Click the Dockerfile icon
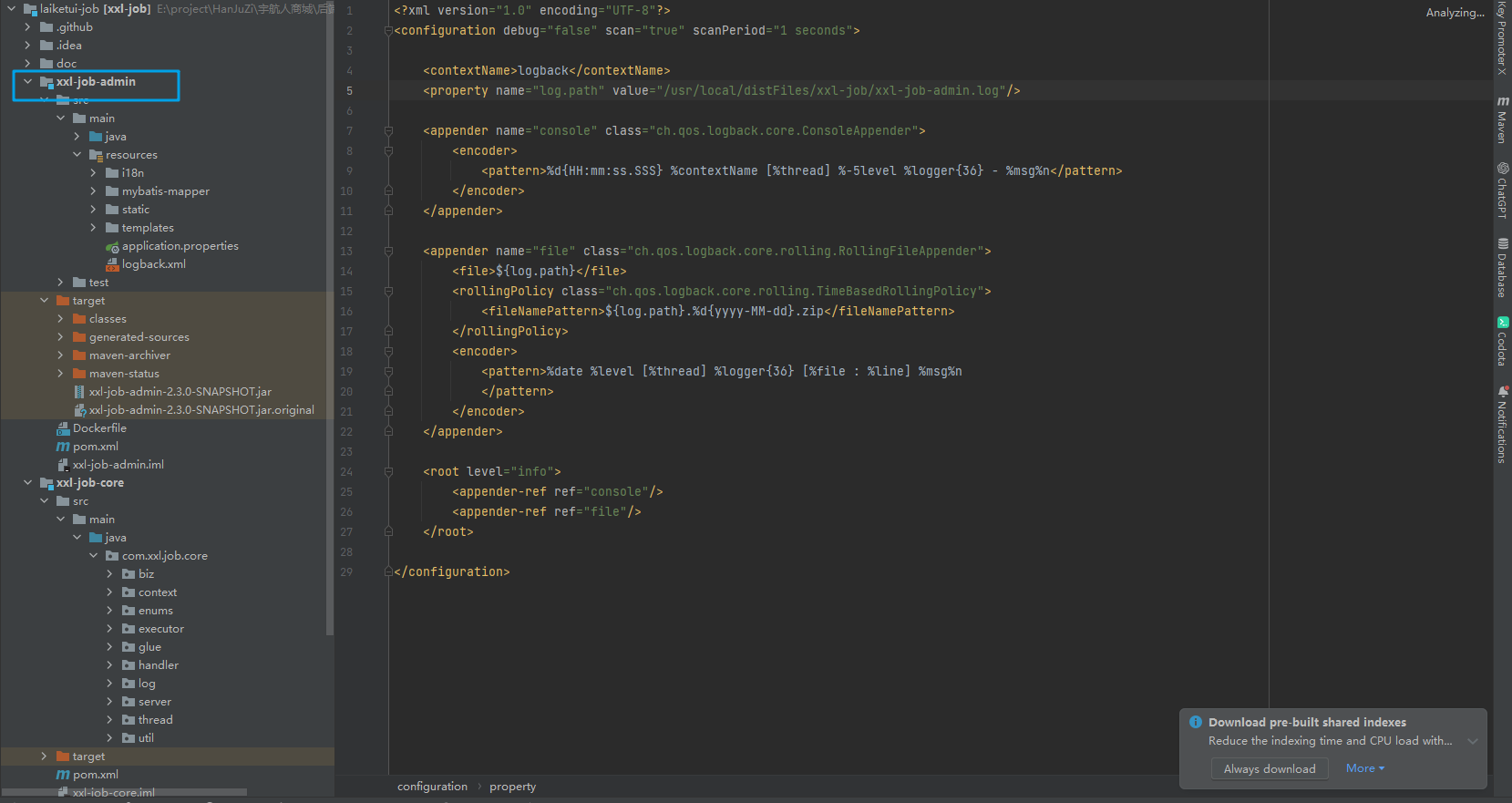The width and height of the screenshot is (1512, 803). (63, 428)
